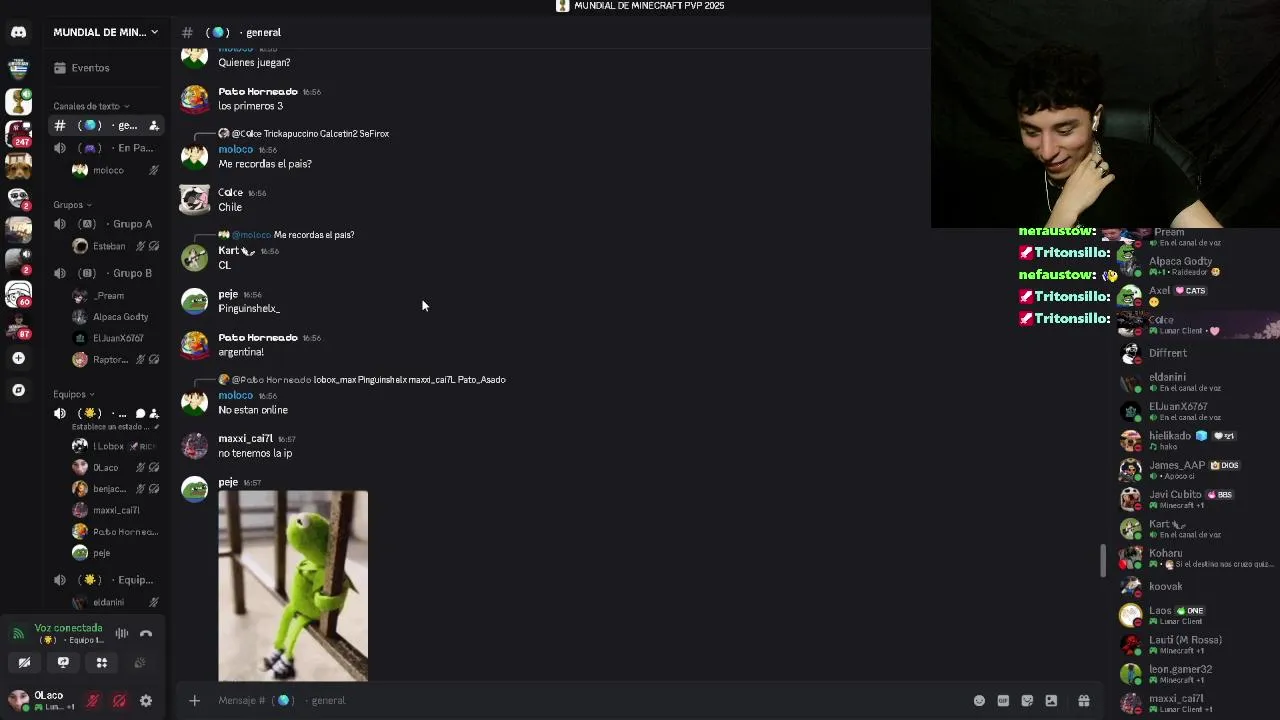1280x720 pixels.
Task: Click the message input field
Action: coord(590,700)
